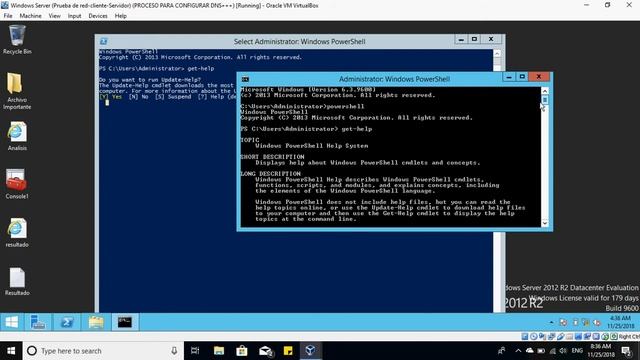Open Task View on host taskbar
Viewport: 640px width, 360px height.
(x=195, y=351)
